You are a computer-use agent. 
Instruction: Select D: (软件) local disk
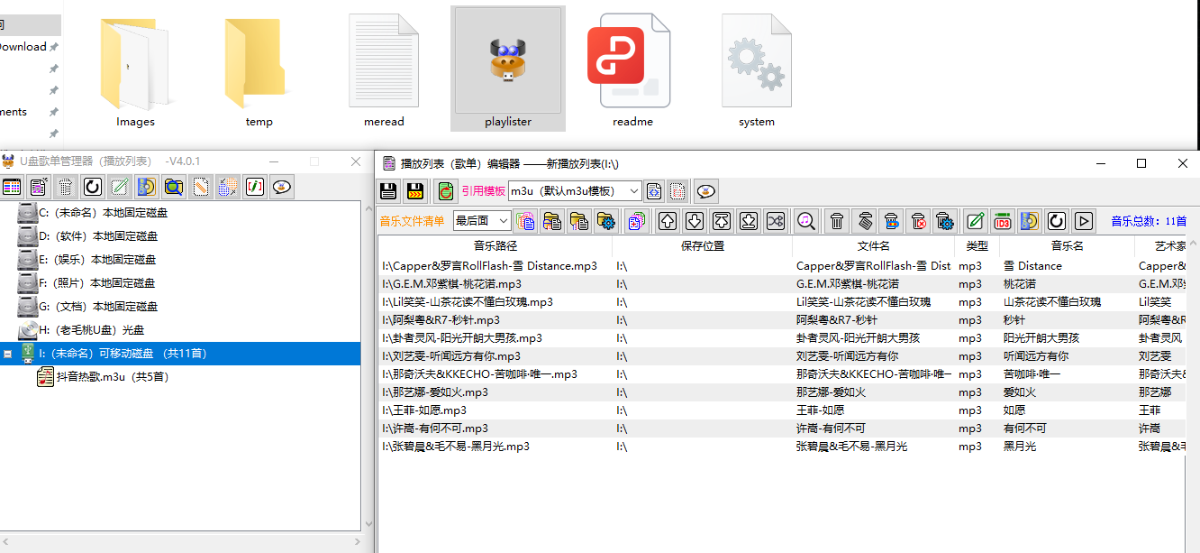tap(98, 236)
